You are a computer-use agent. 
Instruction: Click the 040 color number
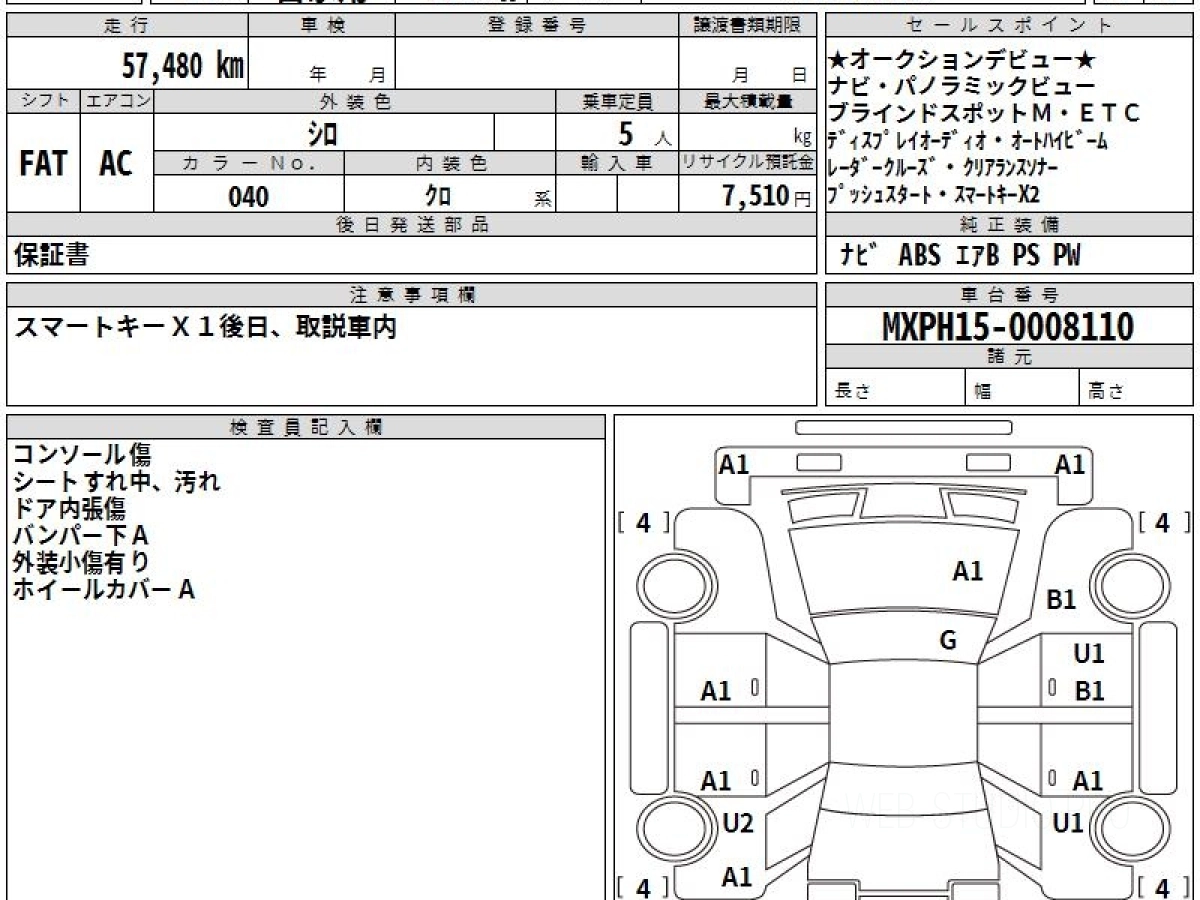coord(248,196)
